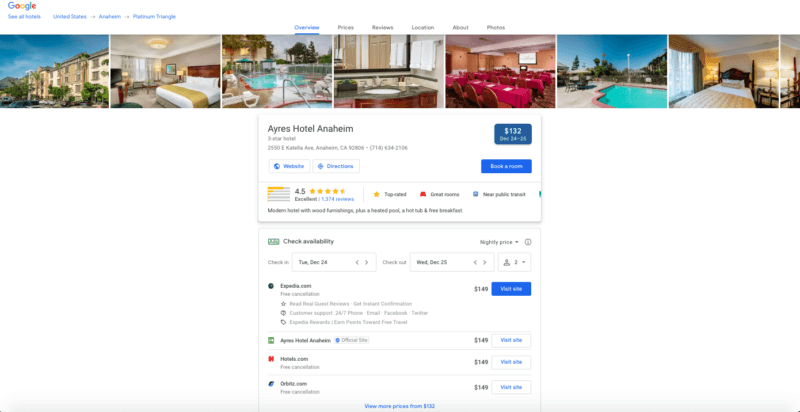
Task: Click the Top-rated star icon
Action: click(377, 194)
